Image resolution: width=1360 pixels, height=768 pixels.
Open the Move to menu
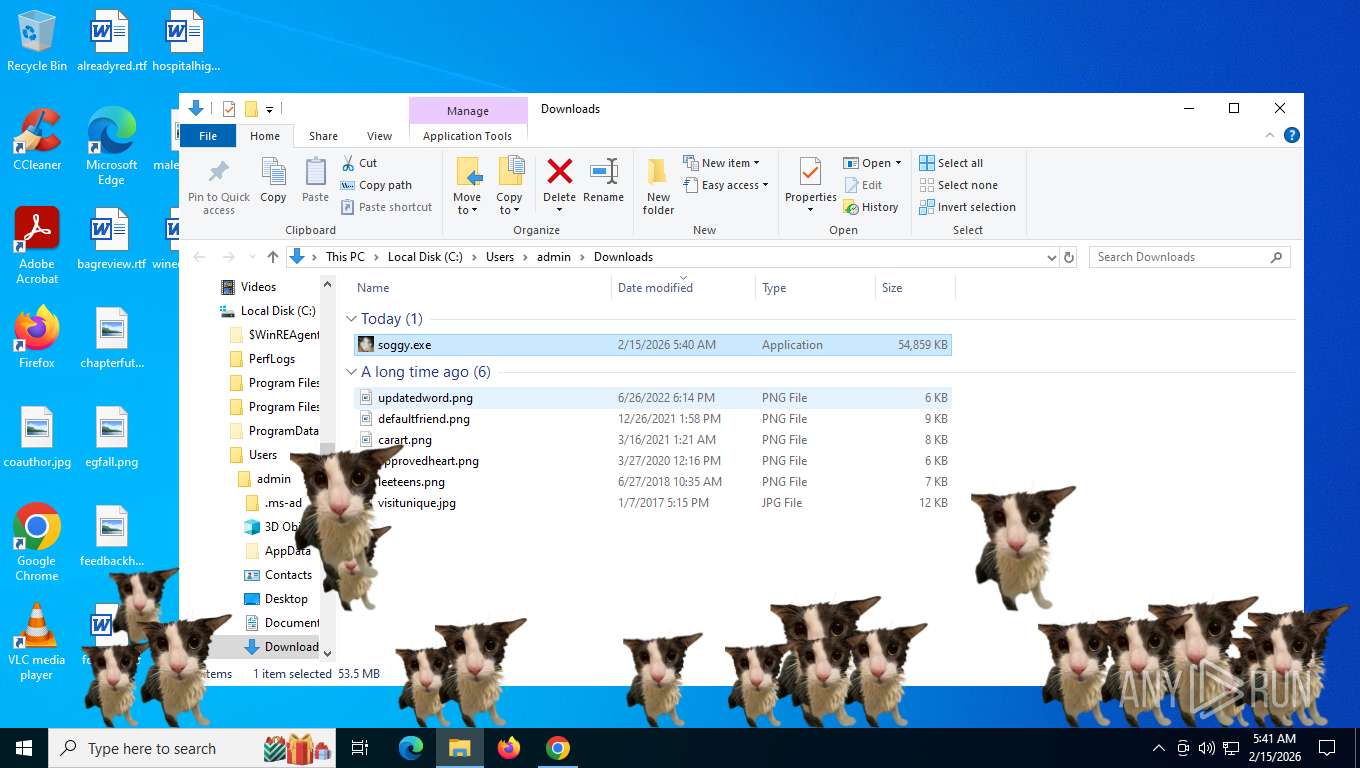pos(467,186)
